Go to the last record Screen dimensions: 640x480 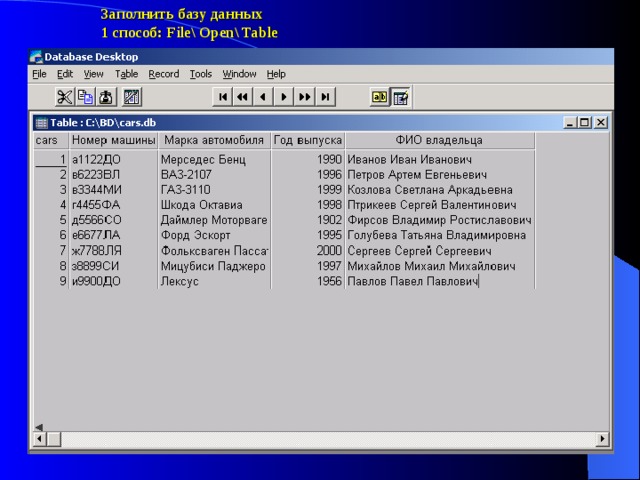(x=325, y=97)
